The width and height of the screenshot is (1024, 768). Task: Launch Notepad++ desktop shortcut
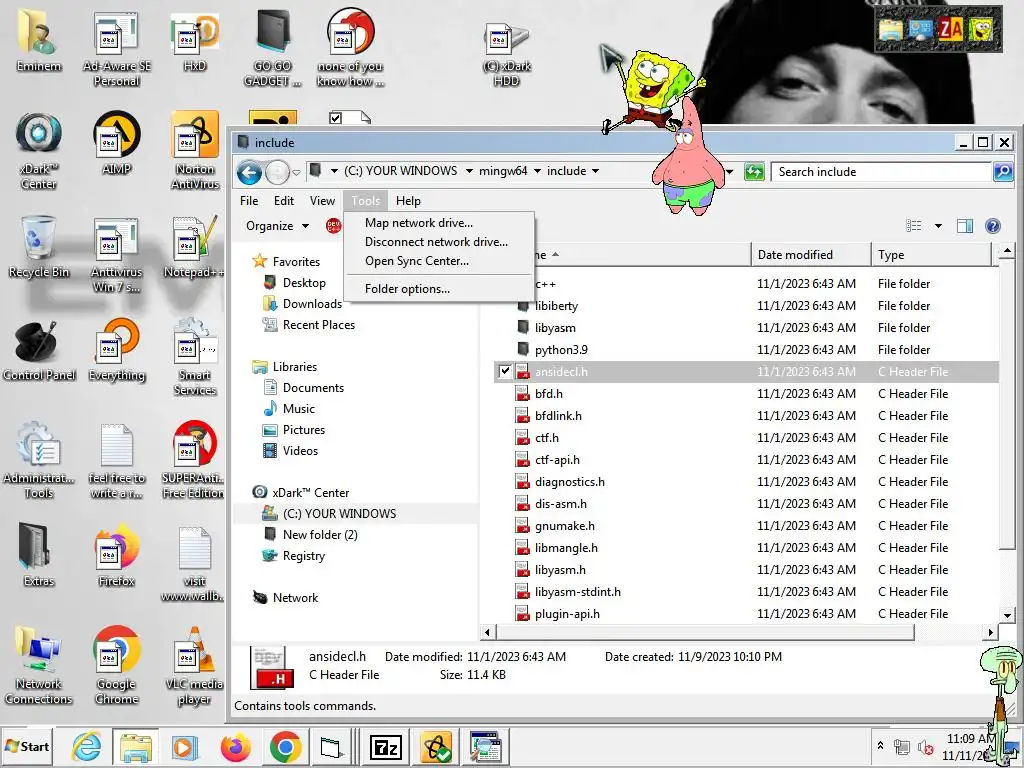pos(194,247)
